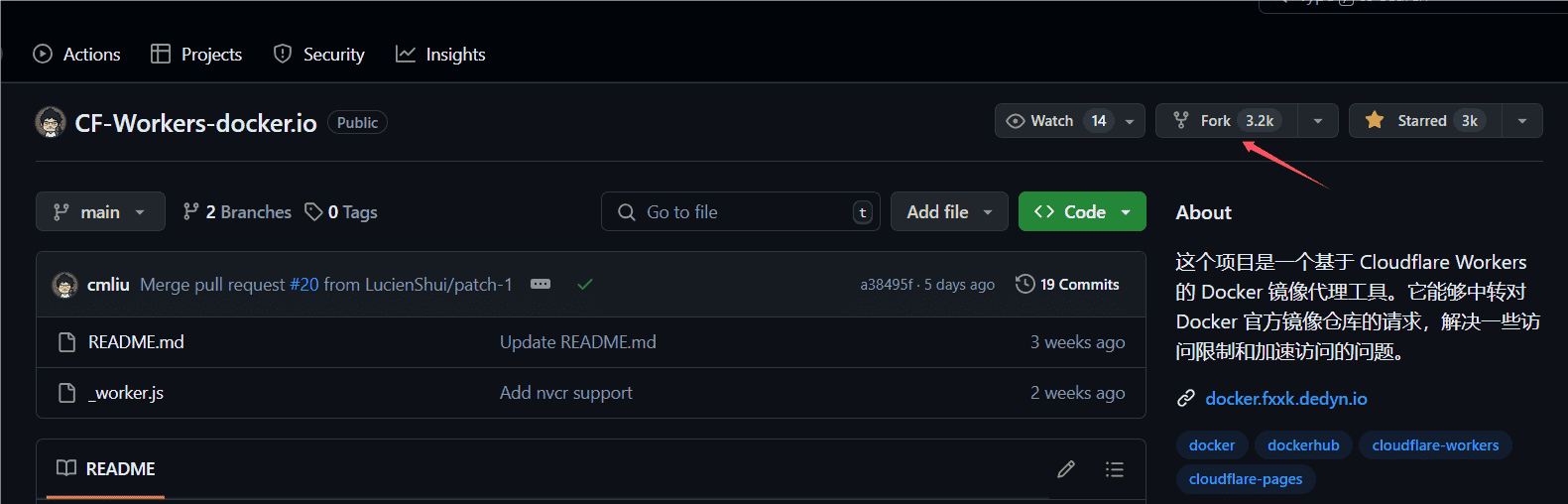This screenshot has height=504, width=1568.
Task: Expand the fork options dropdown arrow
Action: (x=1318, y=121)
